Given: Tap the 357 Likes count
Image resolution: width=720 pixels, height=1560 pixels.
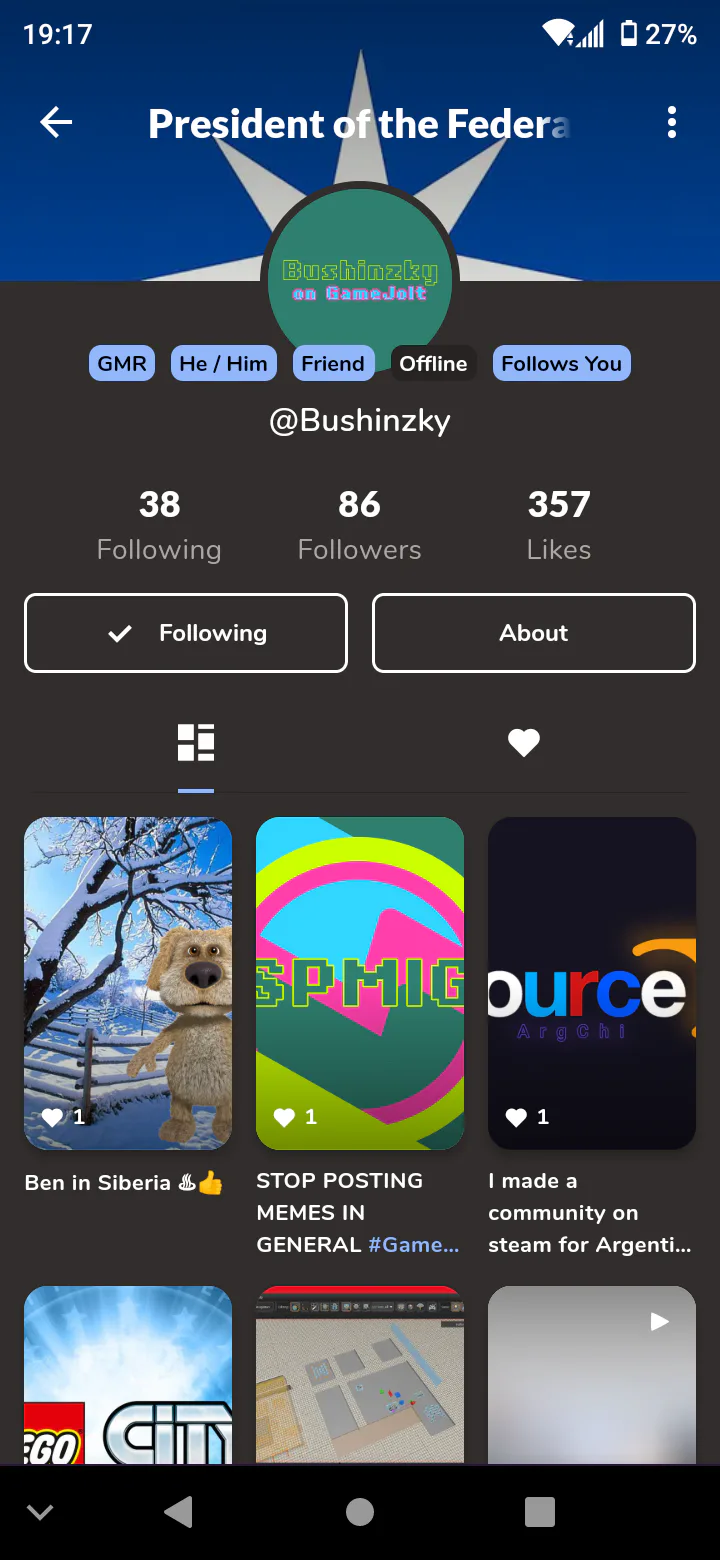Looking at the screenshot, I should click(x=559, y=525).
